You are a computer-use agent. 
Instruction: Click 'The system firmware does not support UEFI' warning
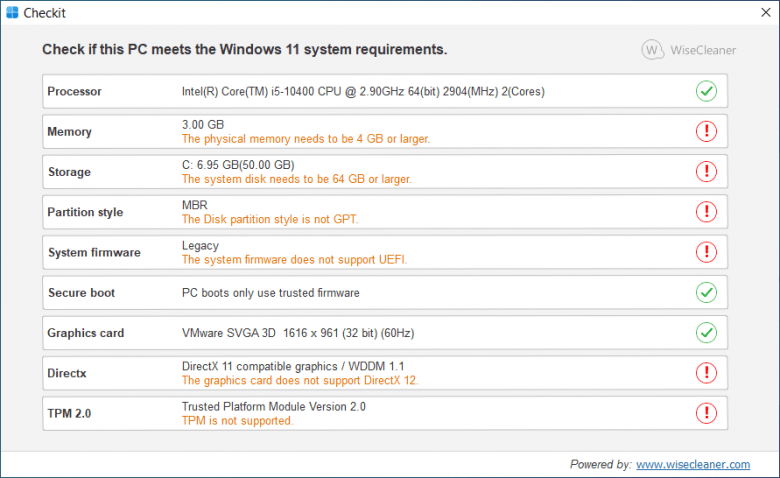click(294, 260)
